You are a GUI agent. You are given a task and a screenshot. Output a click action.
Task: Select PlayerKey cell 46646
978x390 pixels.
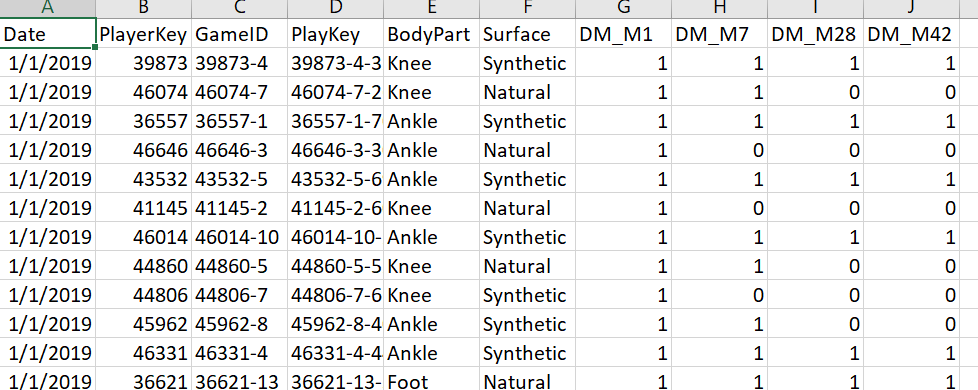coord(144,150)
